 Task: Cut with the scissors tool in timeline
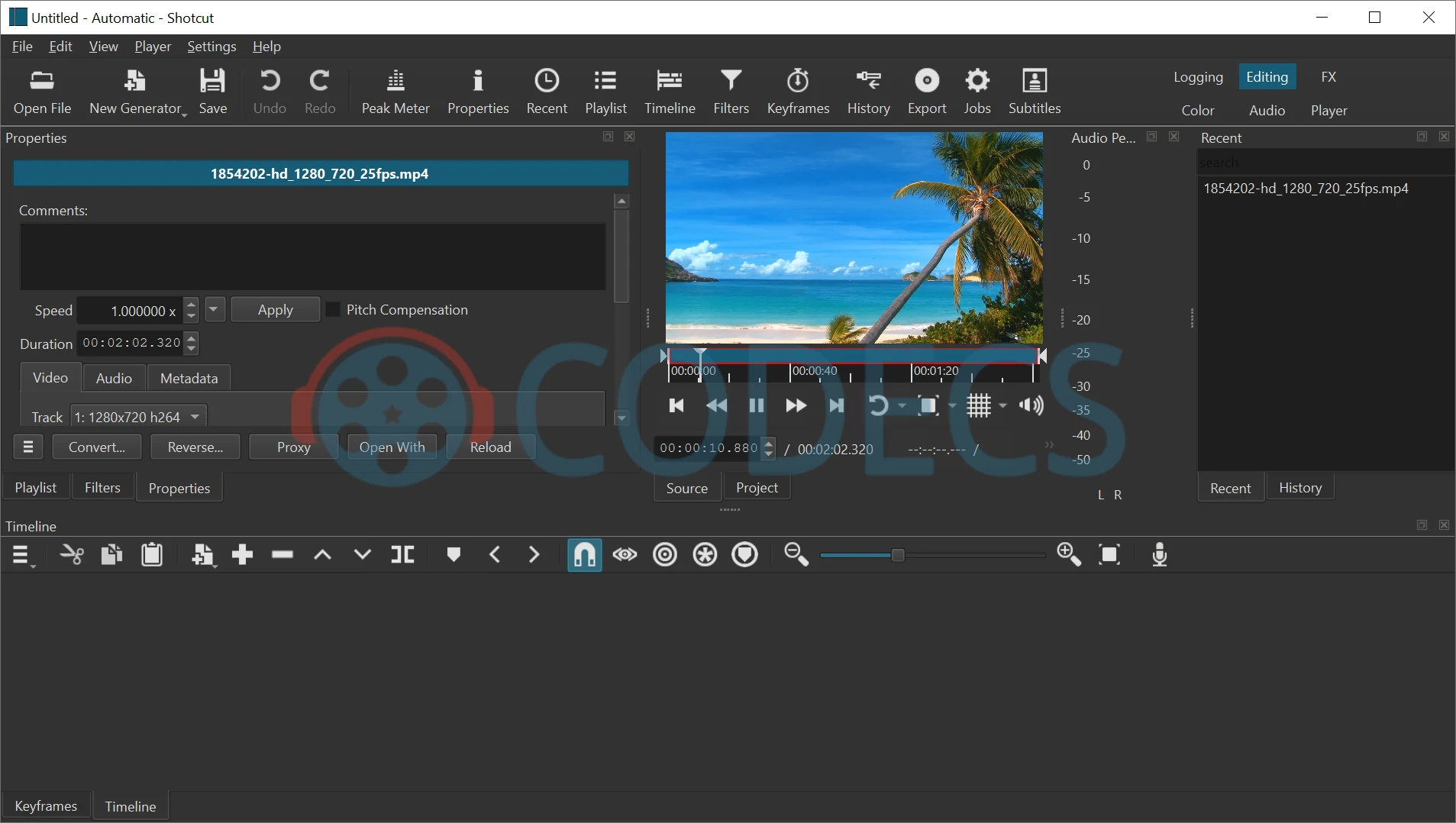71,555
